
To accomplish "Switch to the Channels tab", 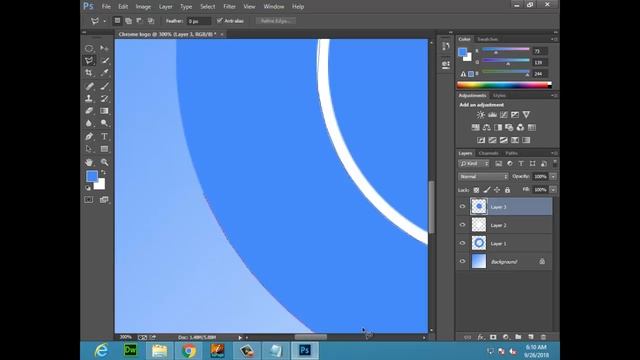I will 489,153.
